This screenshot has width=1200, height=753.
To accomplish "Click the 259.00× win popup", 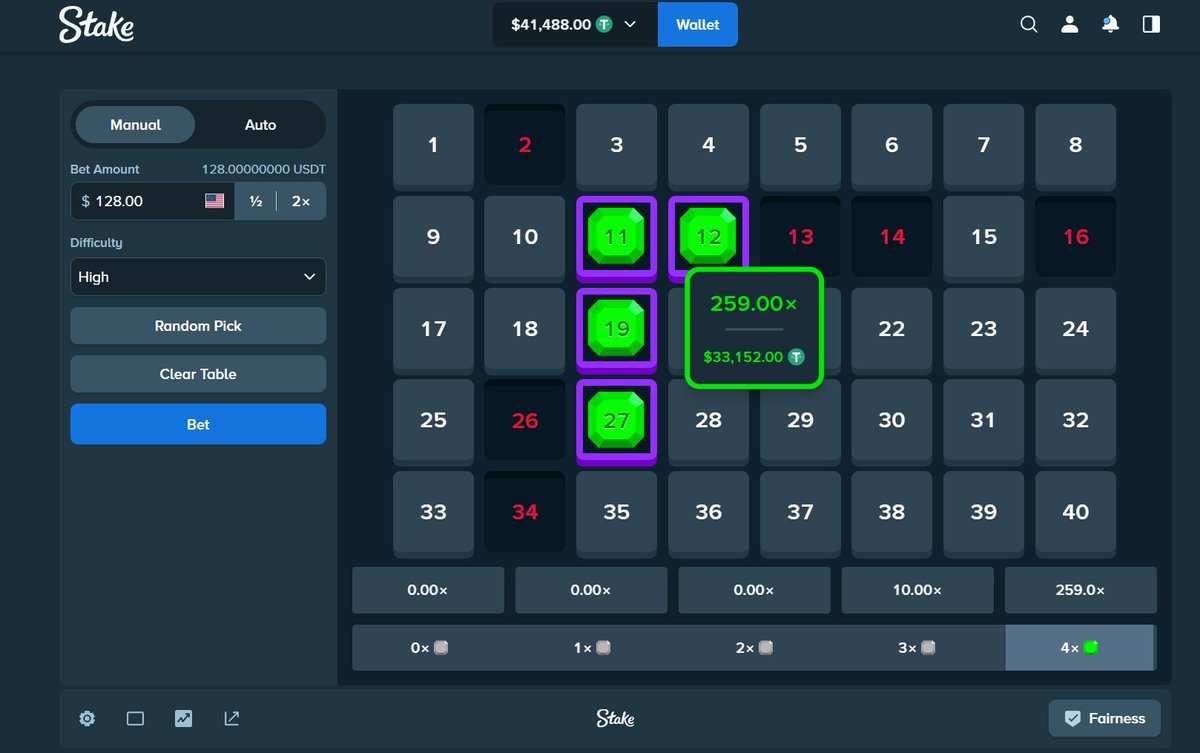I will click(754, 328).
